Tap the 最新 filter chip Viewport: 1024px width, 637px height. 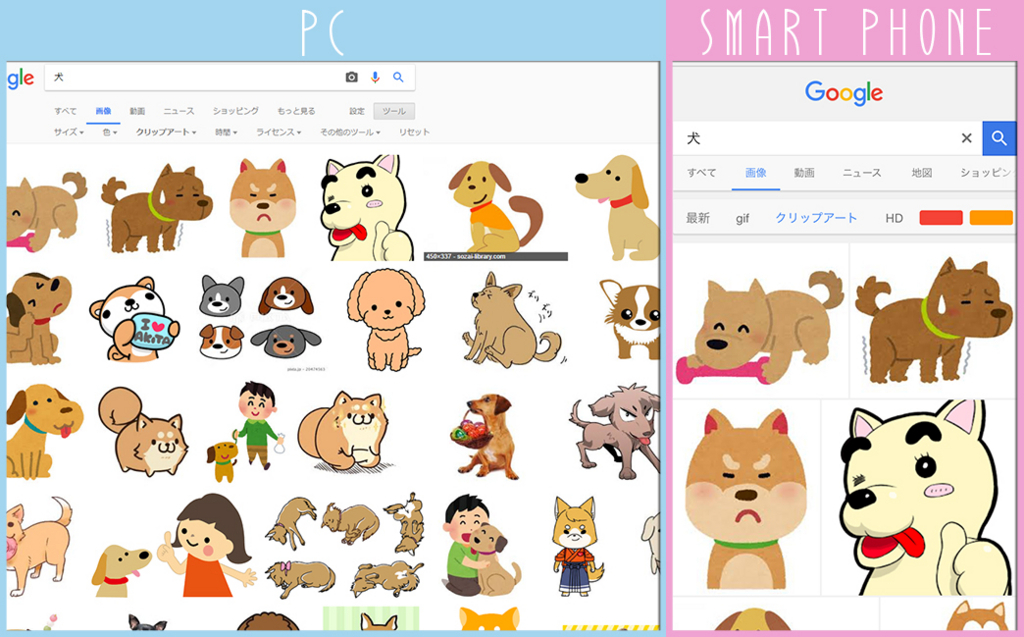tap(697, 218)
